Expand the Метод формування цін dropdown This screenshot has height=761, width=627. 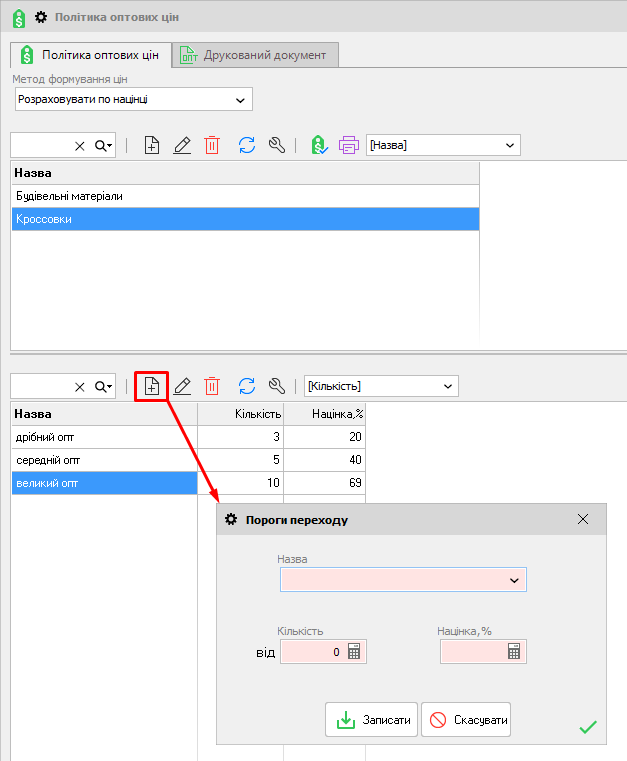[x=239, y=99]
